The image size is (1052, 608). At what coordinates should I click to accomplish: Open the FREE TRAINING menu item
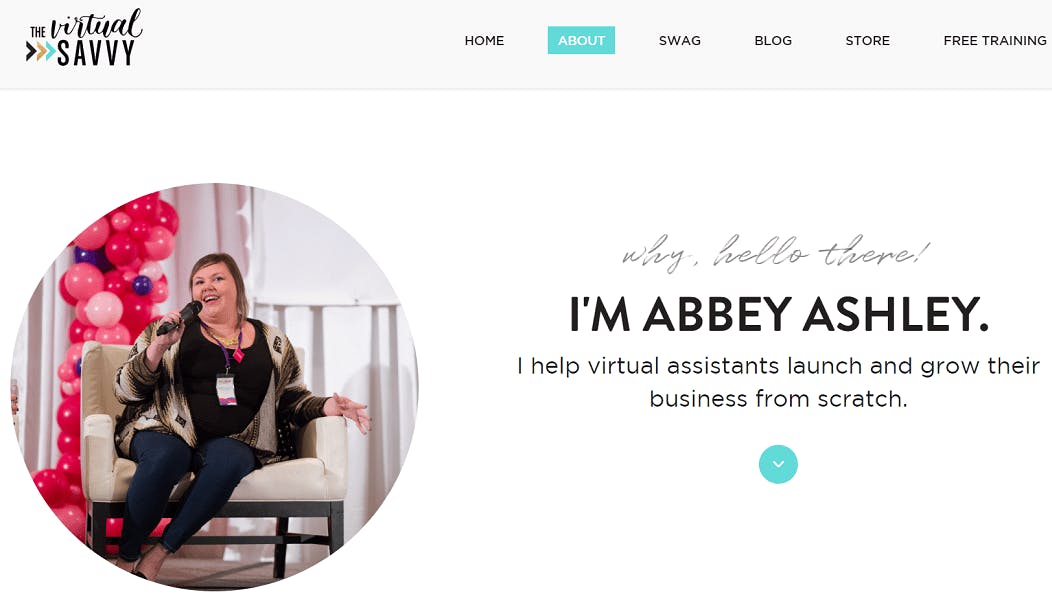click(995, 40)
